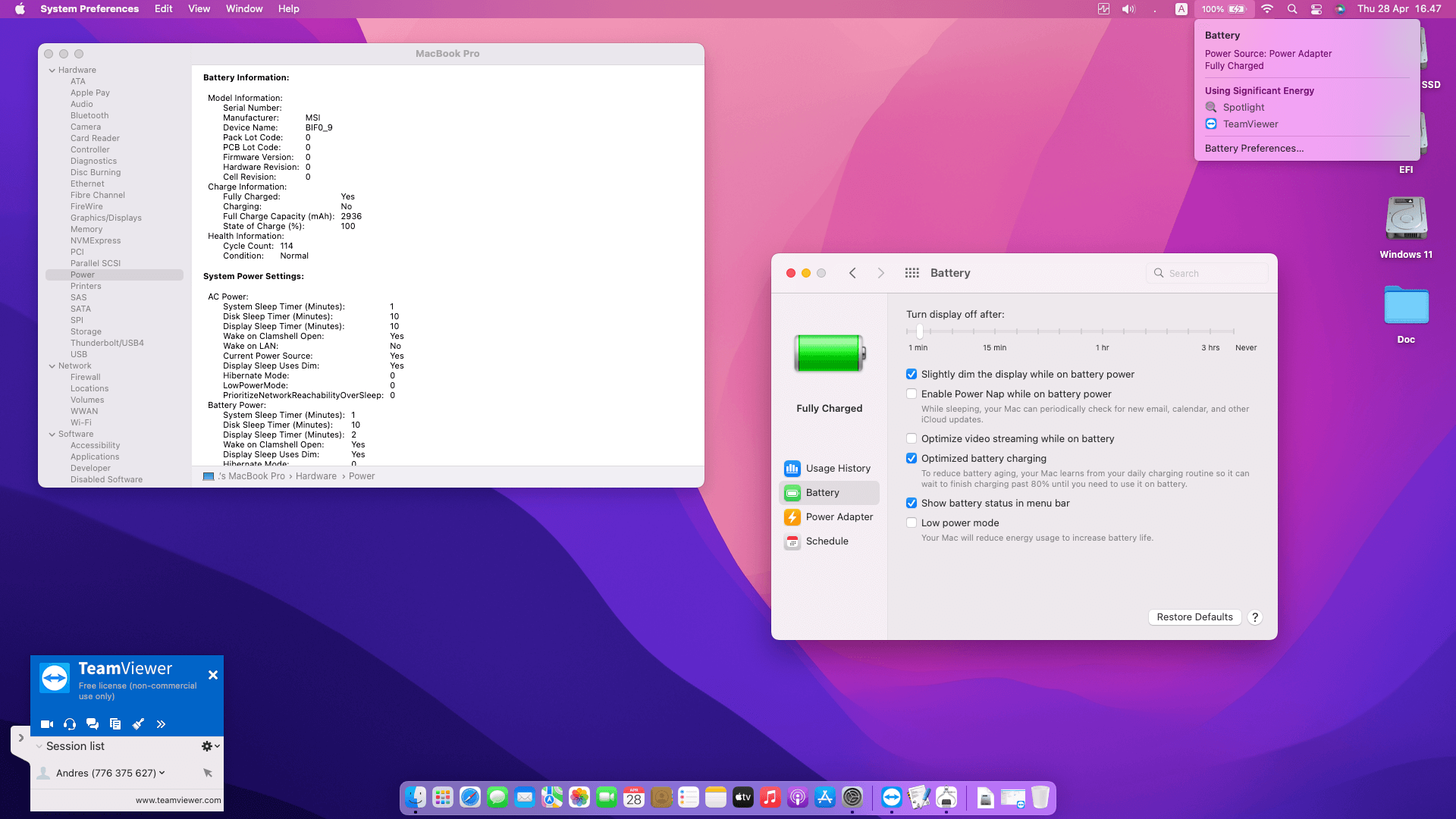Click TeamViewer video call icon
The height and width of the screenshot is (819, 1456).
click(x=47, y=724)
